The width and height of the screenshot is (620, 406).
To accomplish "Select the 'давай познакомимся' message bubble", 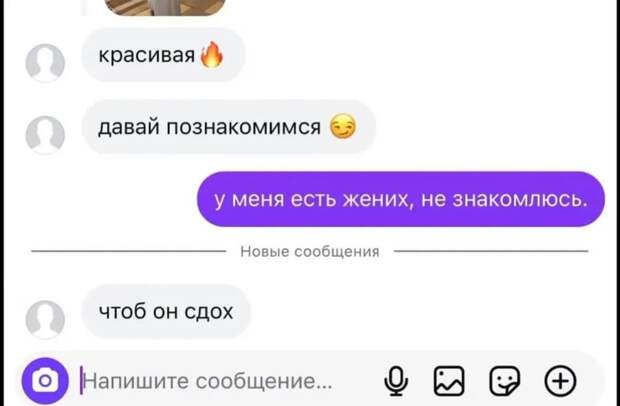I will tap(229, 127).
